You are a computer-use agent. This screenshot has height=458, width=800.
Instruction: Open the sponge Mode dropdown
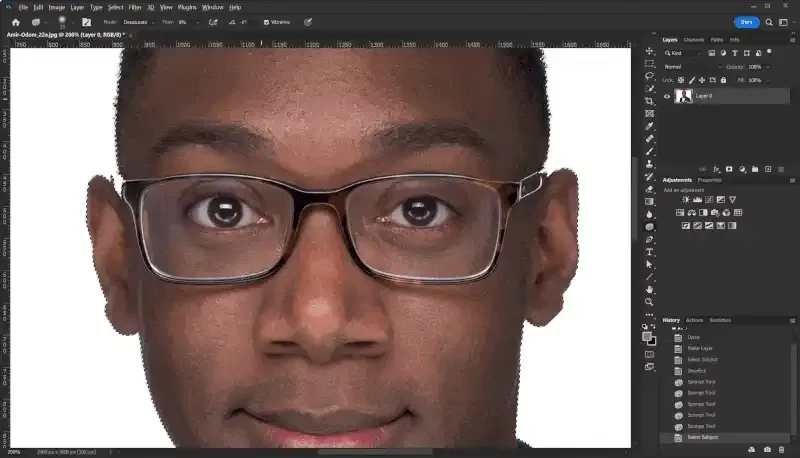pyautogui.click(x=138, y=22)
